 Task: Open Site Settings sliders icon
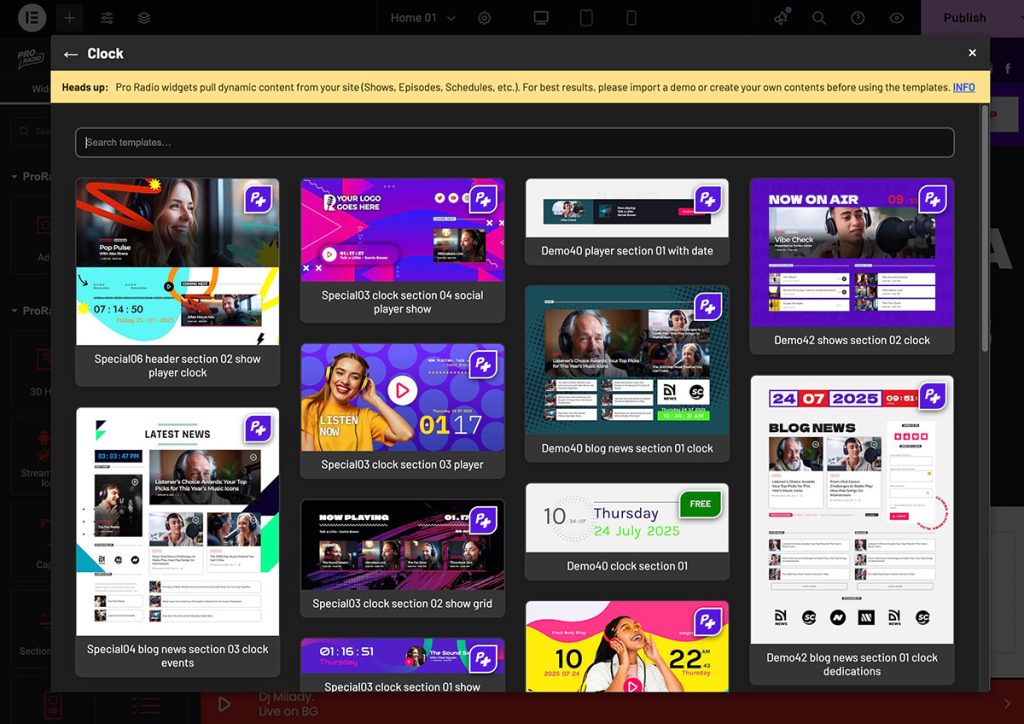click(x=107, y=18)
